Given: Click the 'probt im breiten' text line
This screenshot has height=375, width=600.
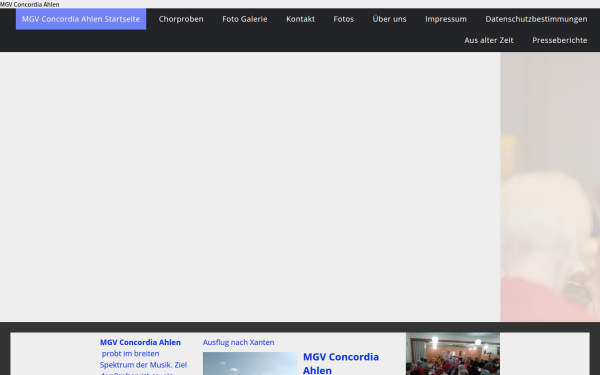Looking at the screenshot, I should coord(130,354).
